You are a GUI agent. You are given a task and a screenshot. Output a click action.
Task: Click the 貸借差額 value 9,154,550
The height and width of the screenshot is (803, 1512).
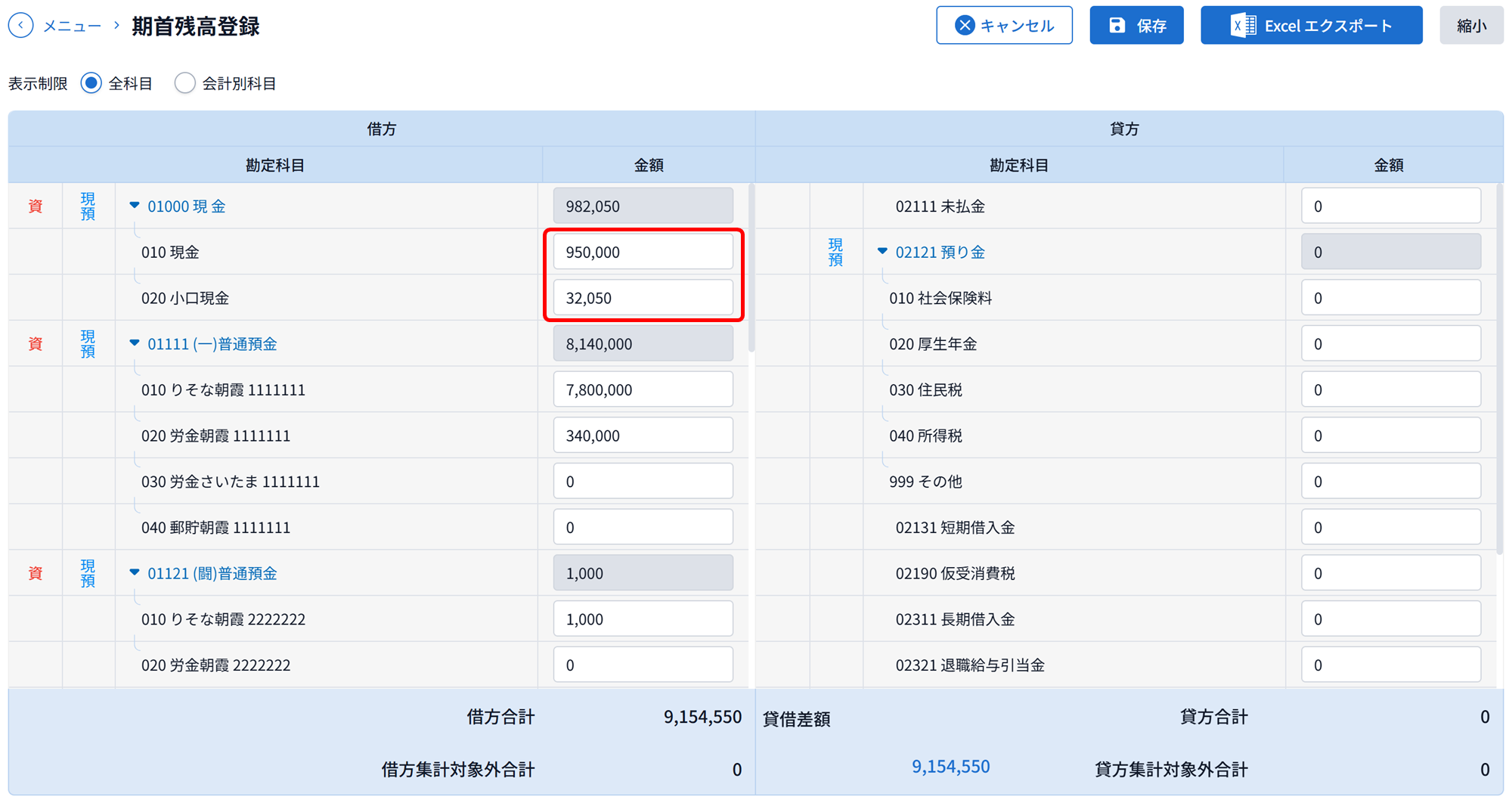pyautogui.click(x=950, y=767)
